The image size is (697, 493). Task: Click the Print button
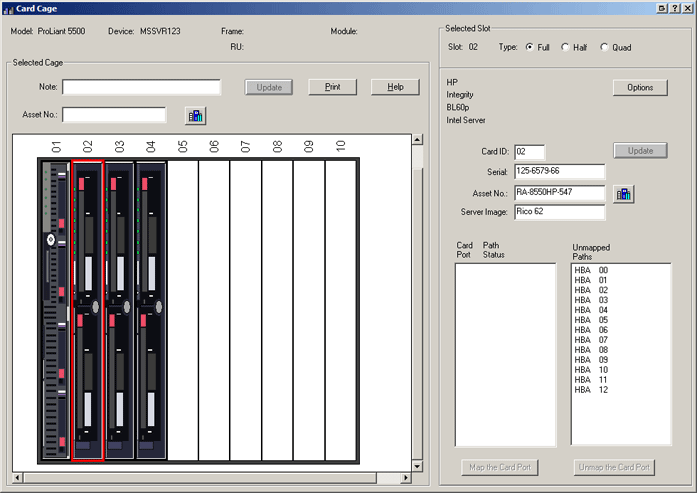pyautogui.click(x=332, y=87)
